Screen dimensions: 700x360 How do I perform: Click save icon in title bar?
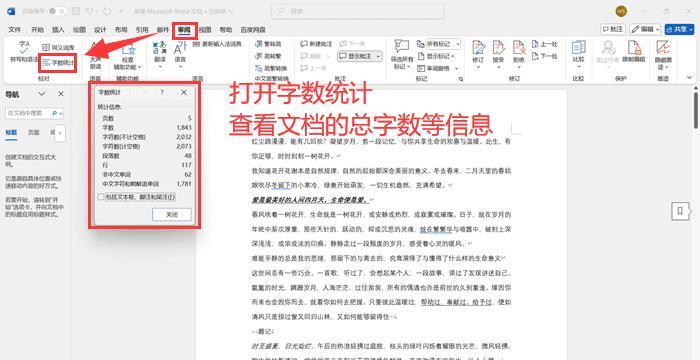(76, 11)
